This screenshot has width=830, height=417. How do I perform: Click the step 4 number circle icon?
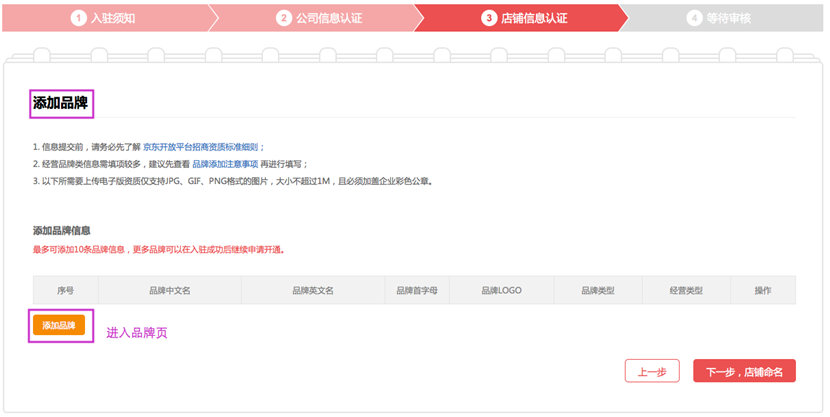[694, 18]
